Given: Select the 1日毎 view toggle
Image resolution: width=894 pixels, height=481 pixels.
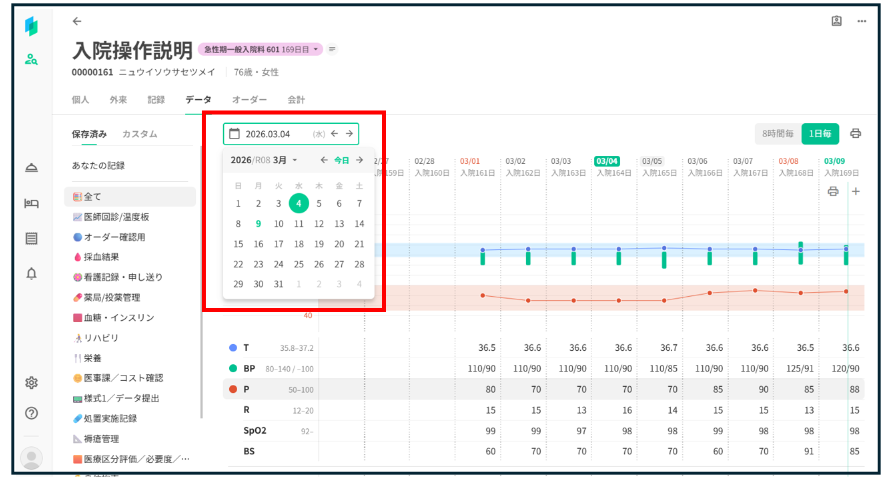Looking at the screenshot, I should [821, 133].
